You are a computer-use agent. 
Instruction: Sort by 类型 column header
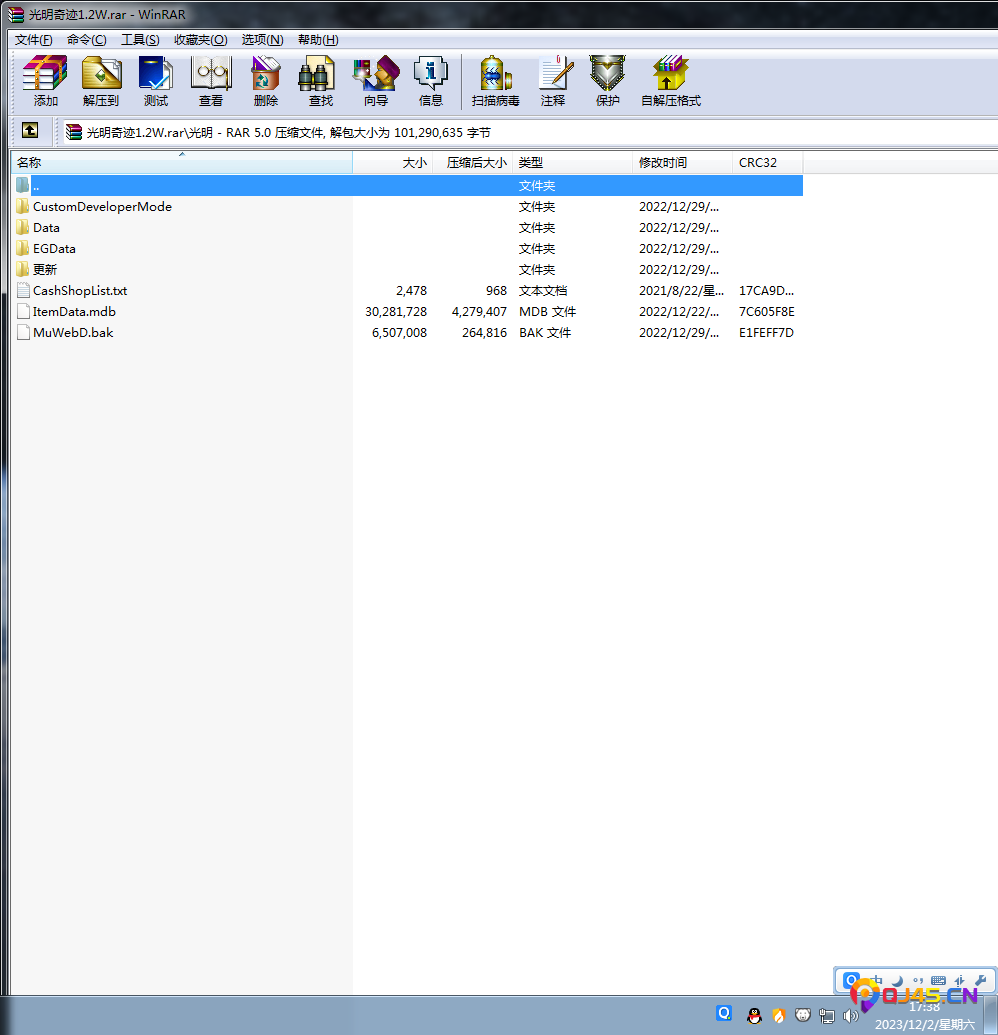pyautogui.click(x=572, y=162)
